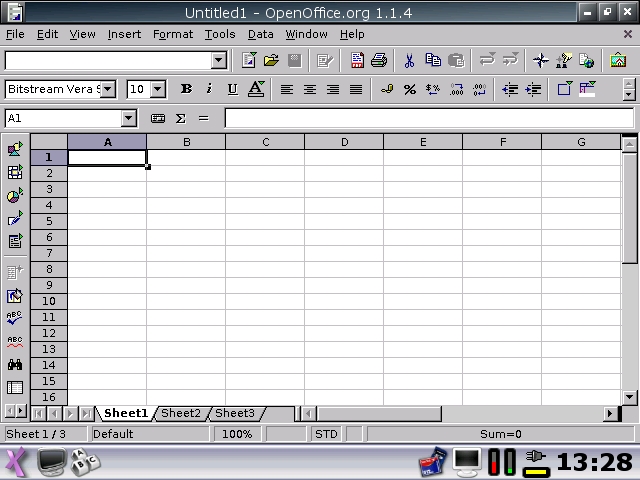Toggle italic formatting
The width and height of the screenshot is (640, 480).
tap(209, 89)
